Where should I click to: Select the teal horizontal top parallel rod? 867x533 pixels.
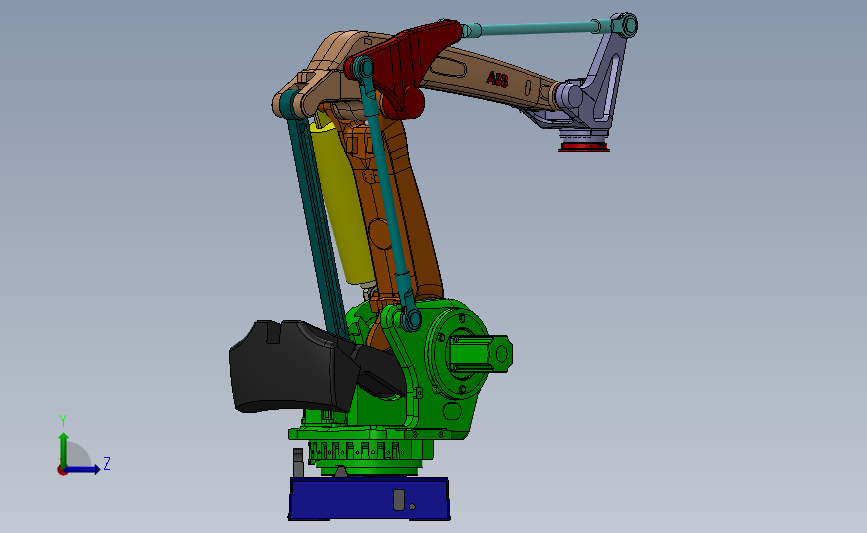tap(536, 28)
